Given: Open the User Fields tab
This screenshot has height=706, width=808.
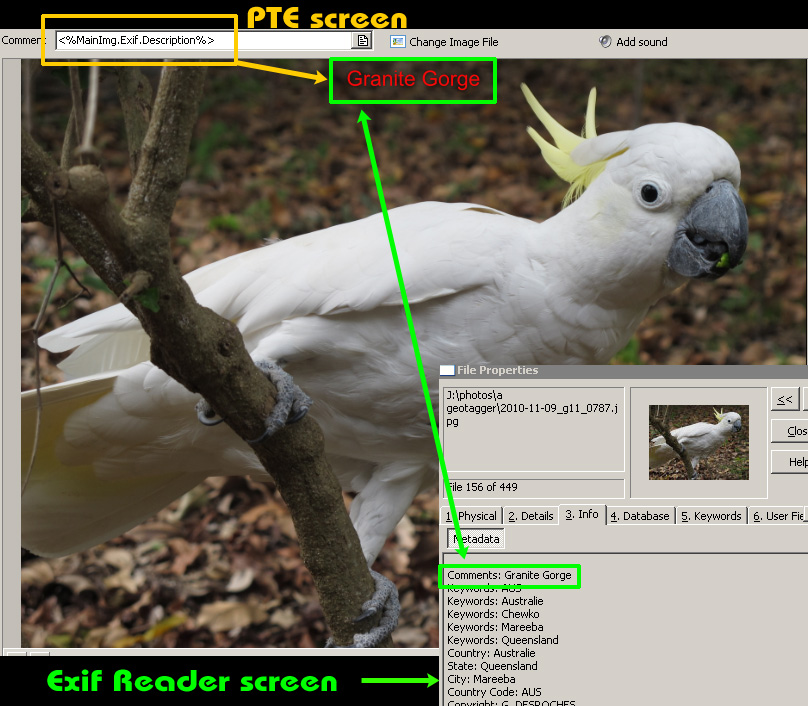Looking at the screenshot, I should click(778, 516).
